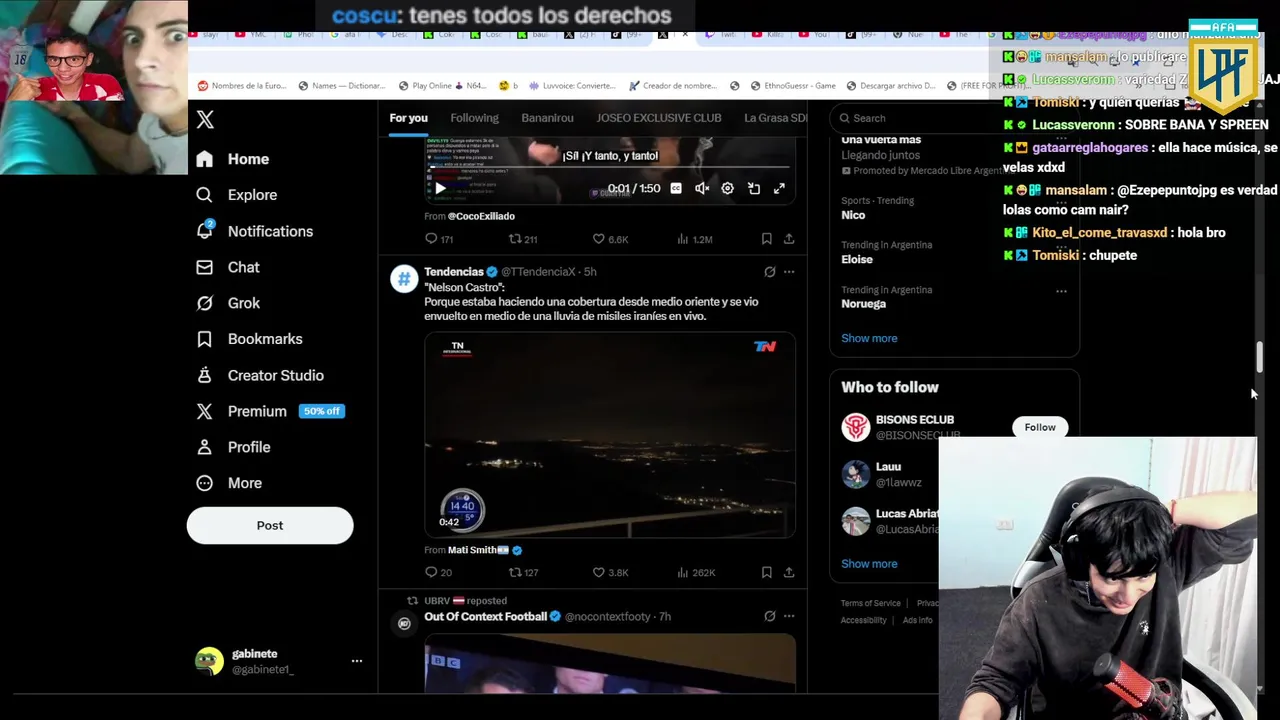Open the Terms of Service link
Screen dimensions: 1280x720
[x=870, y=603]
